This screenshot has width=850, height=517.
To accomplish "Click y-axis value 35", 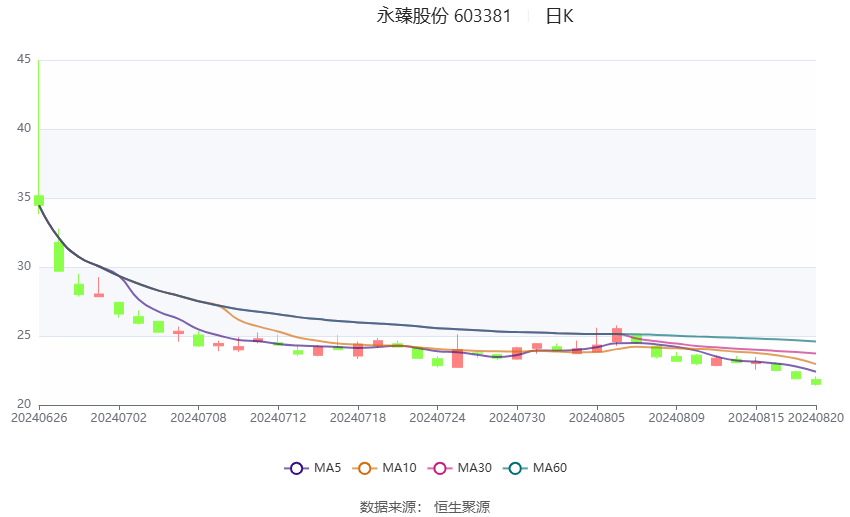I will coord(24,197).
